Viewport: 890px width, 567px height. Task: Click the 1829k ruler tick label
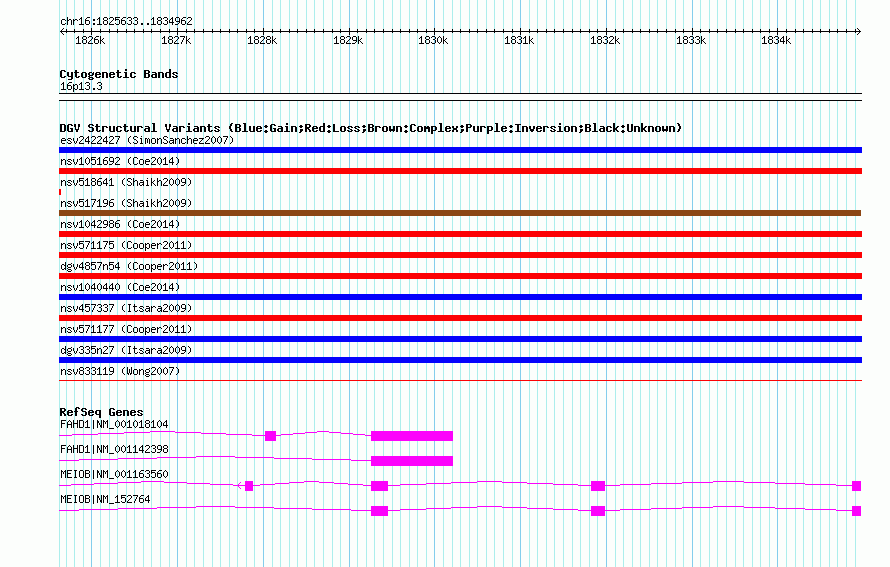pyautogui.click(x=348, y=40)
